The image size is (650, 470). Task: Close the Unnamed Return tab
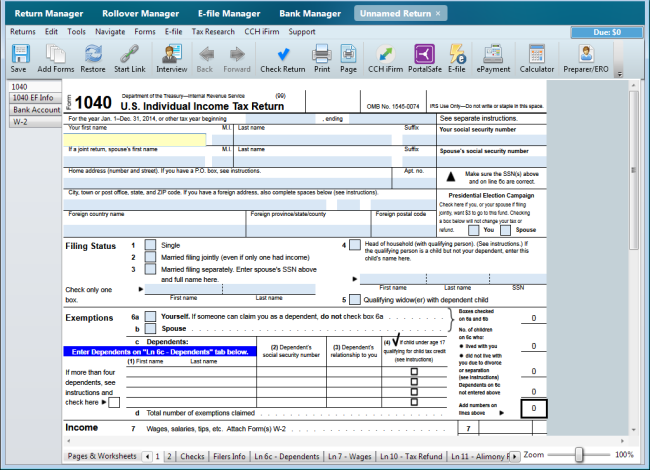coord(438,14)
